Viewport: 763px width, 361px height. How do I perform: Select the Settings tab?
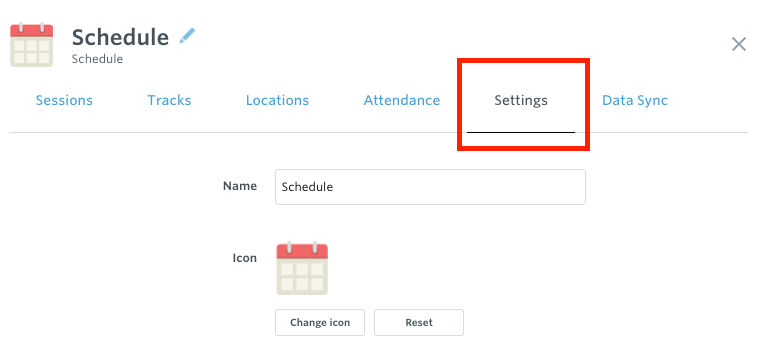click(x=521, y=101)
